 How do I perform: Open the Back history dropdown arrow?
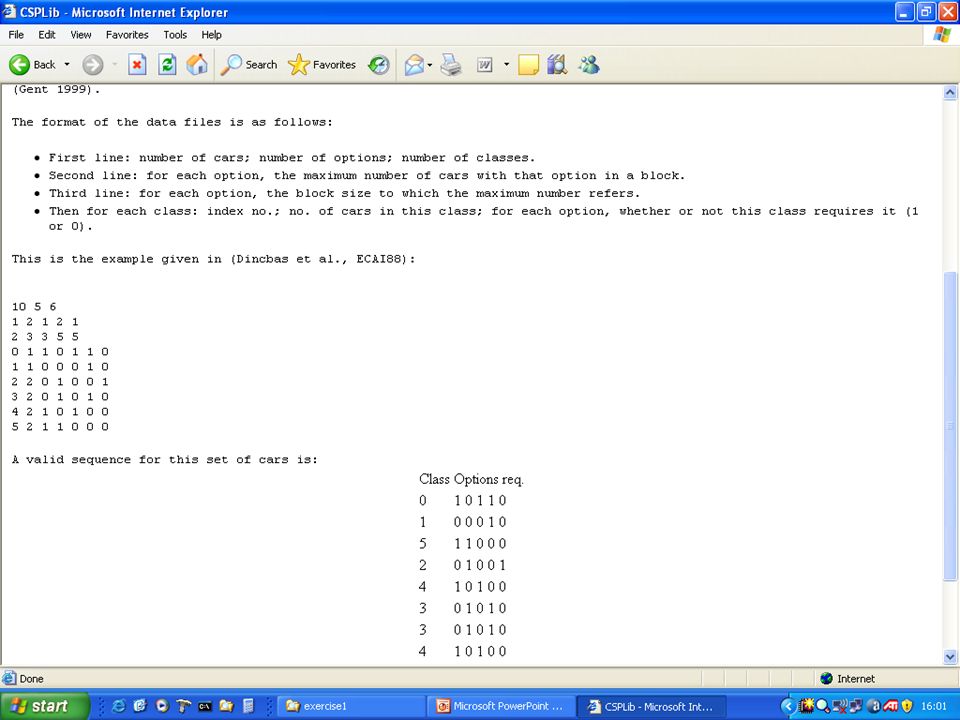[x=67, y=64]
